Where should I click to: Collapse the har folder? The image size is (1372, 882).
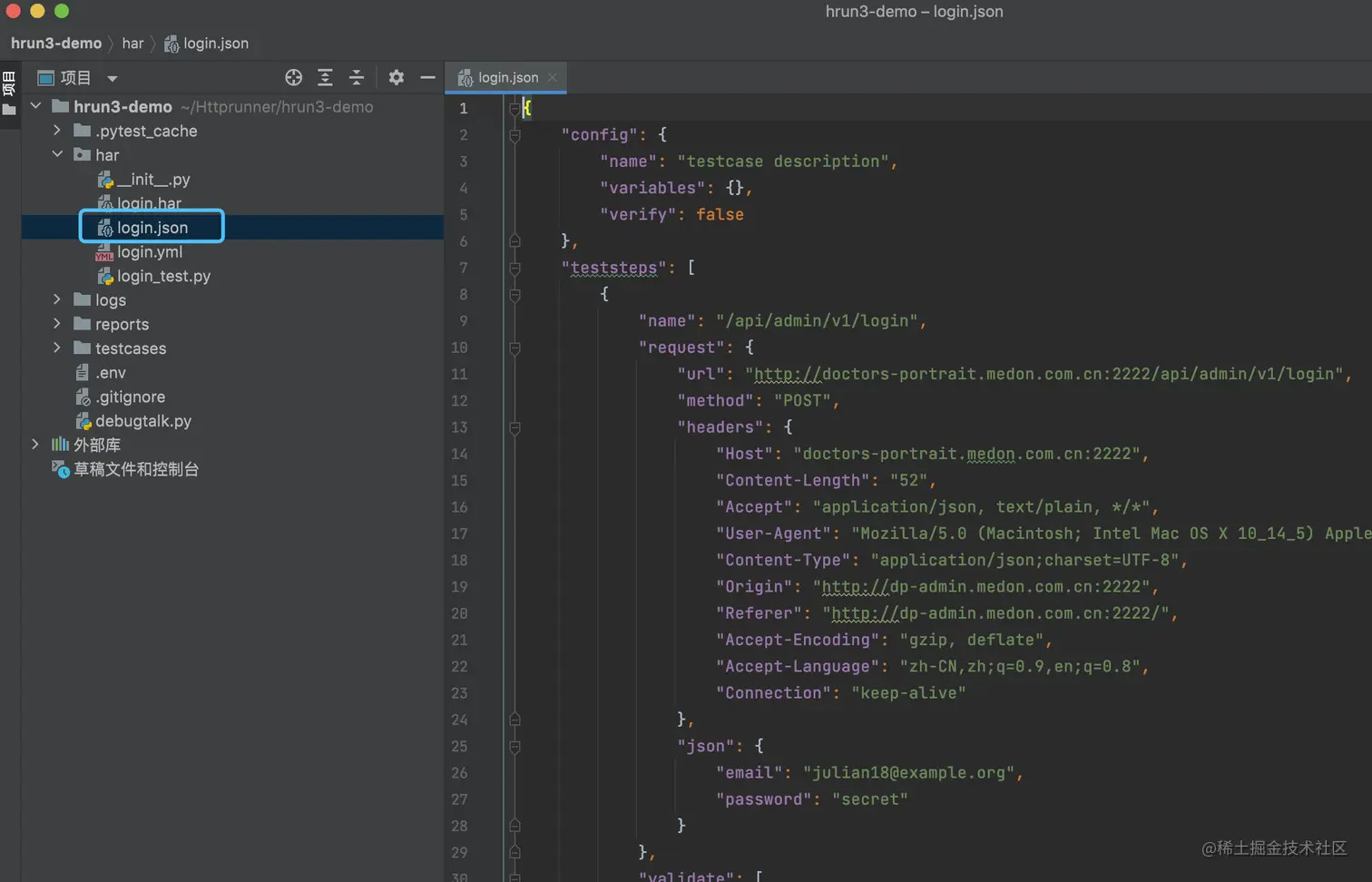(57, 154)
